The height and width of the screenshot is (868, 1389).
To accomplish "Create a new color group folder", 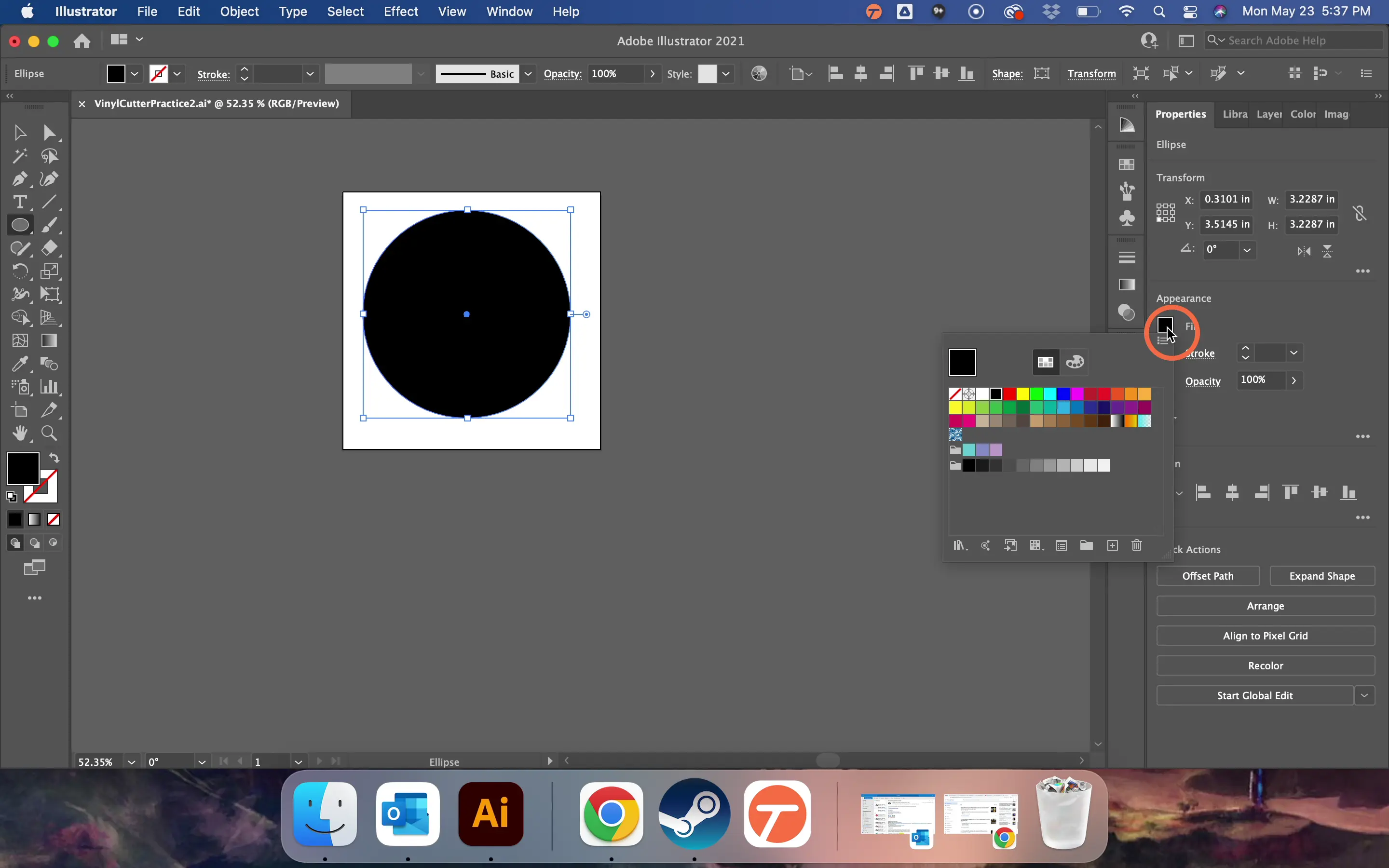I will pos(1087,545).
